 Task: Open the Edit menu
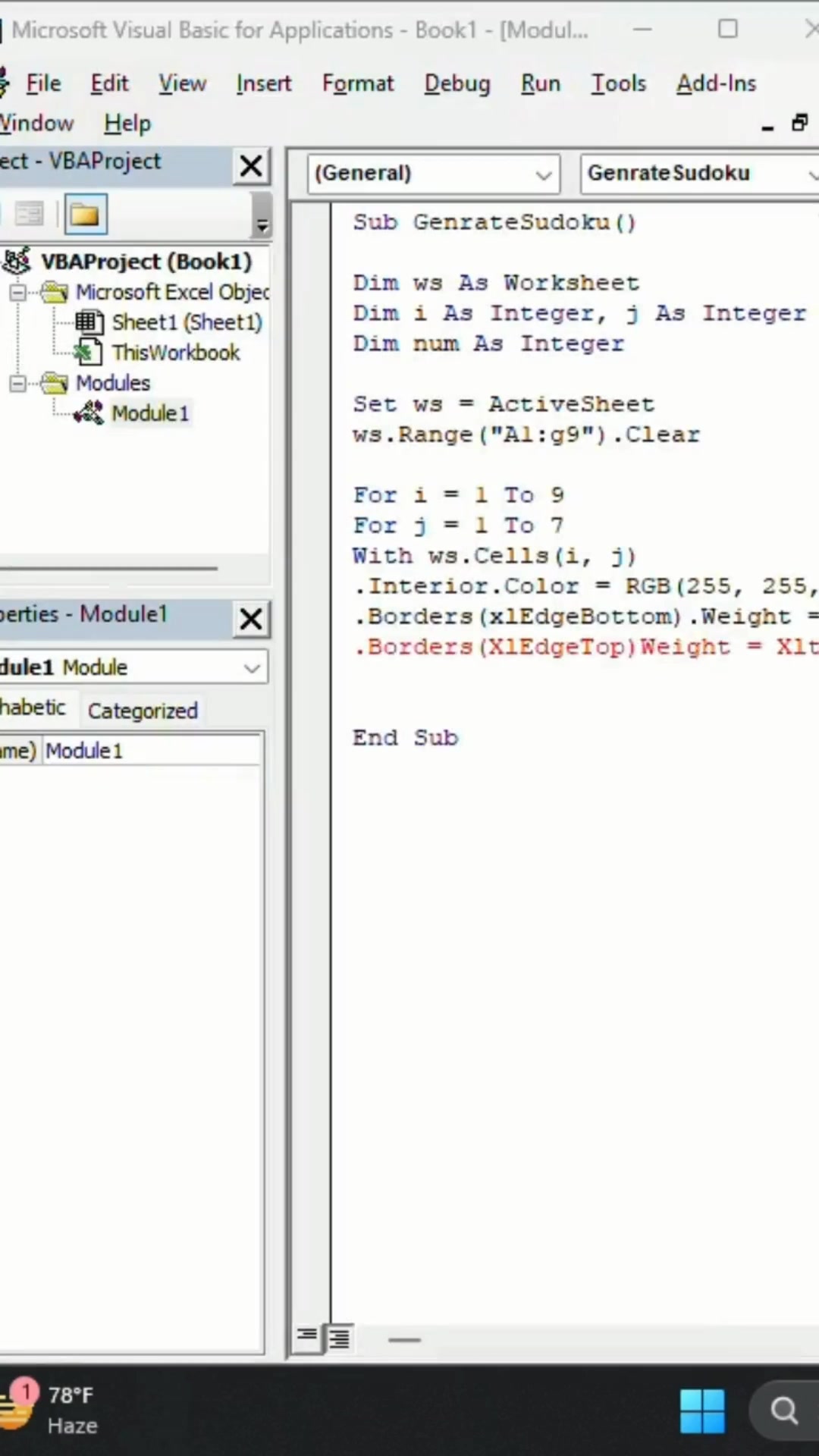click(109, 83)
